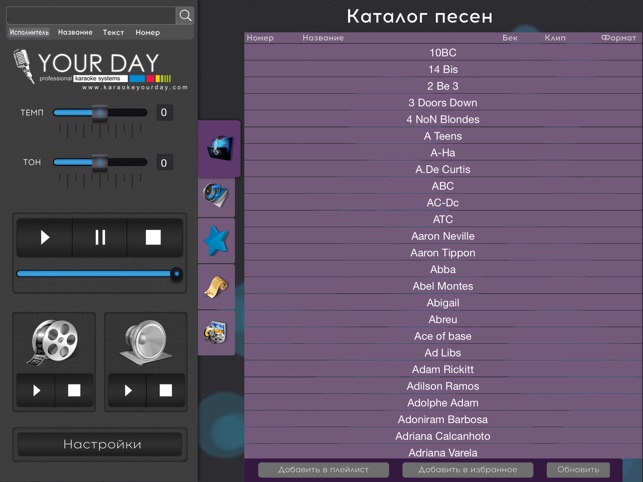
Task: Select artist Aaron Neville
Action: 443,236
